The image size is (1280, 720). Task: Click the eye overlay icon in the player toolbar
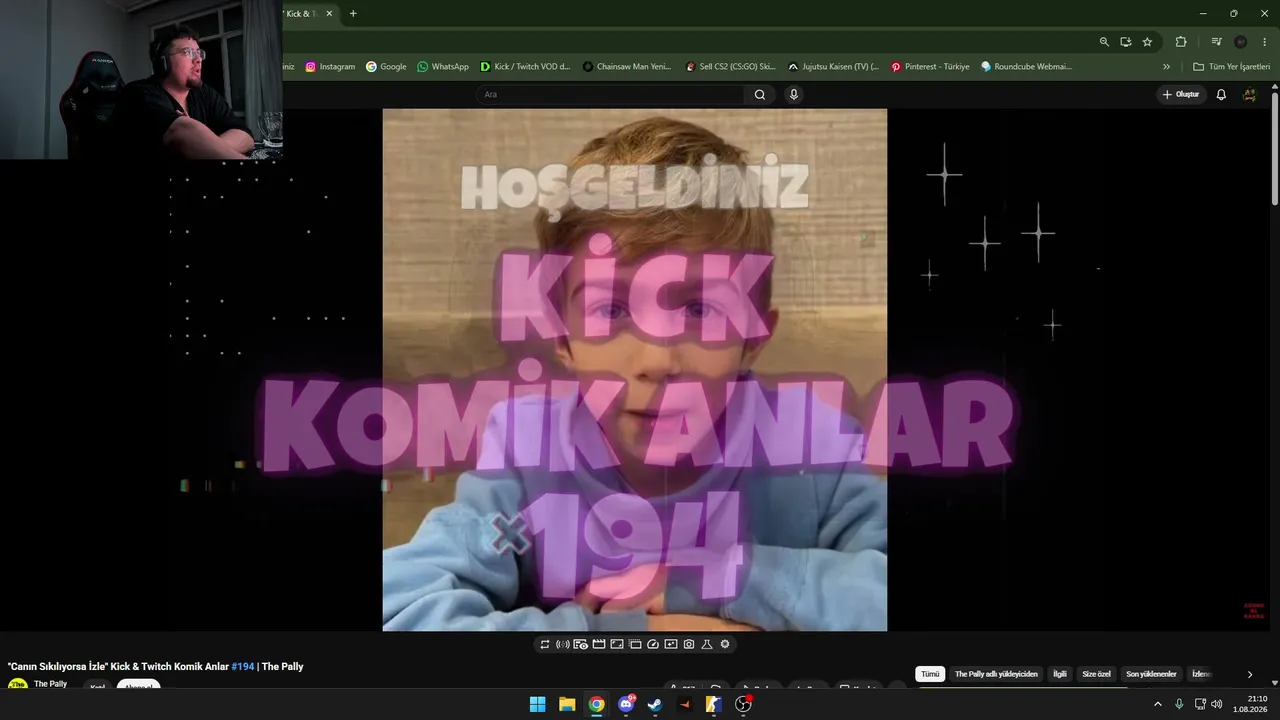(x=580, y=644)
